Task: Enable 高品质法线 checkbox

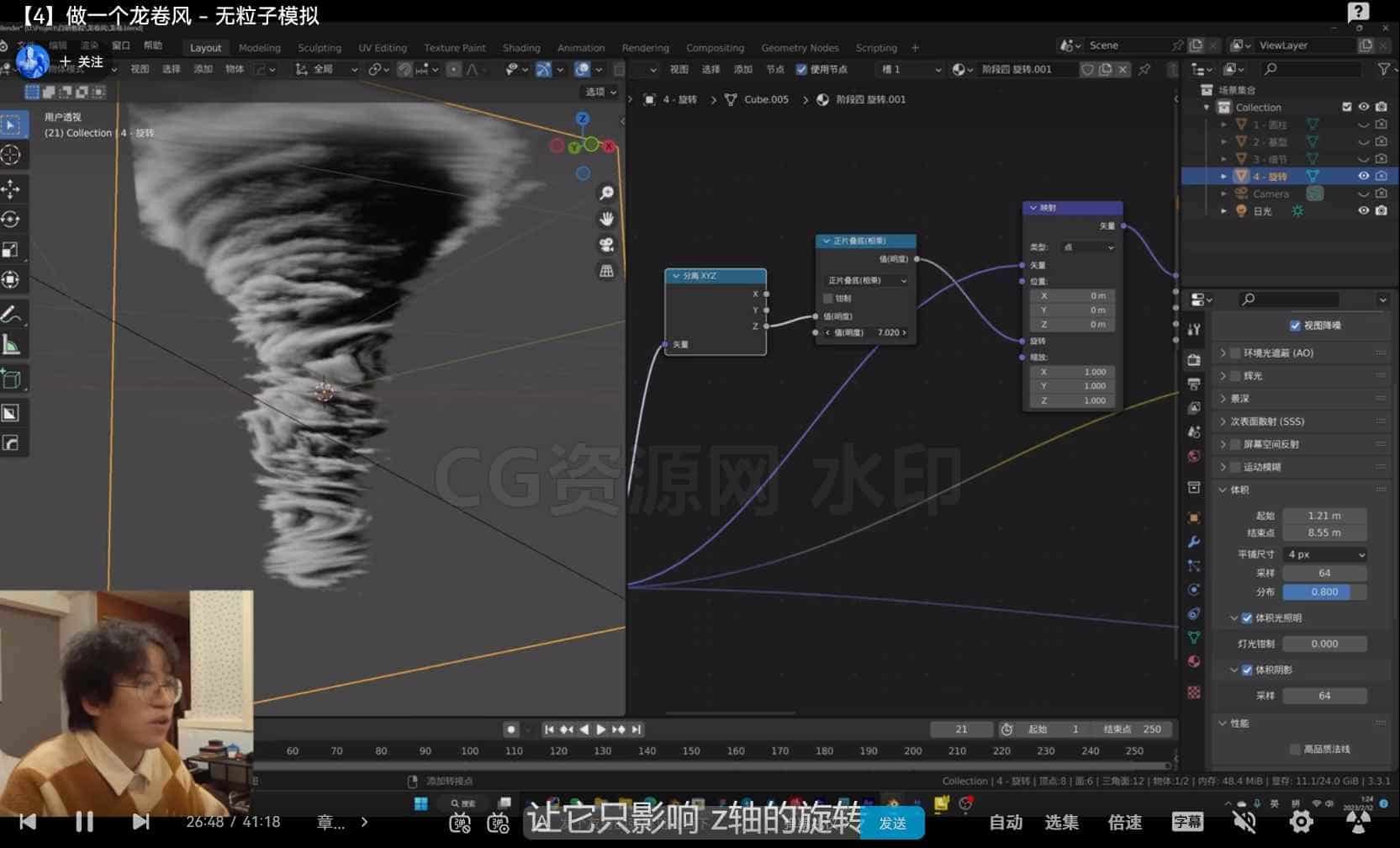Action: 1295,750
